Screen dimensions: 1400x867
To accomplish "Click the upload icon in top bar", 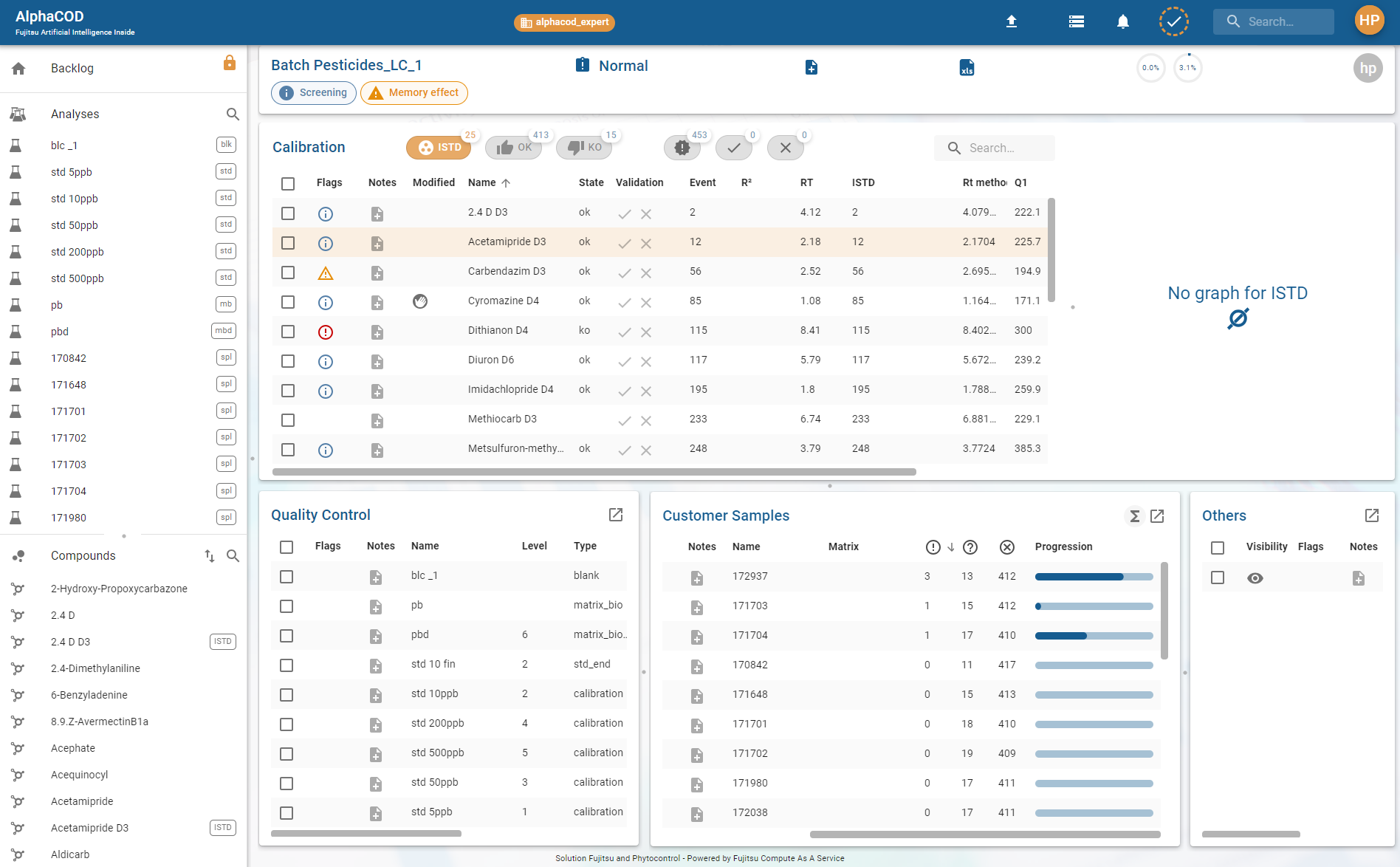I will click(1012, 21).
